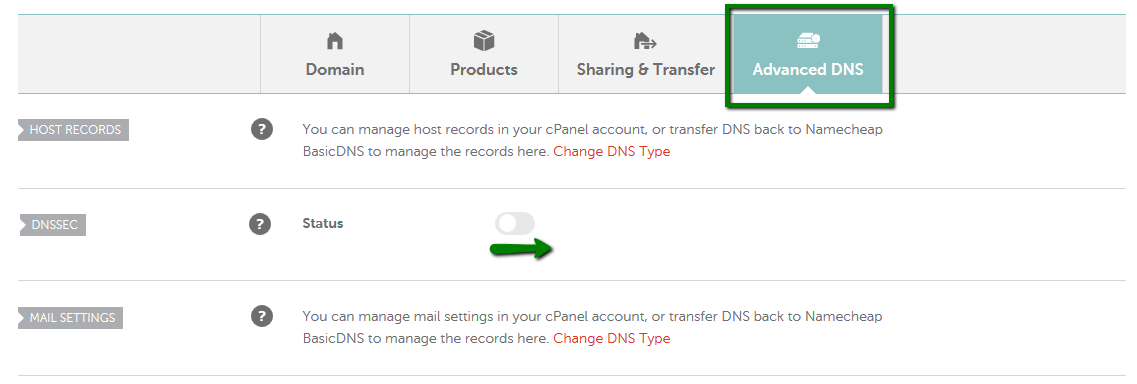
Task: Select the Advanced DNS tab label
Action: tap(808, 70)
